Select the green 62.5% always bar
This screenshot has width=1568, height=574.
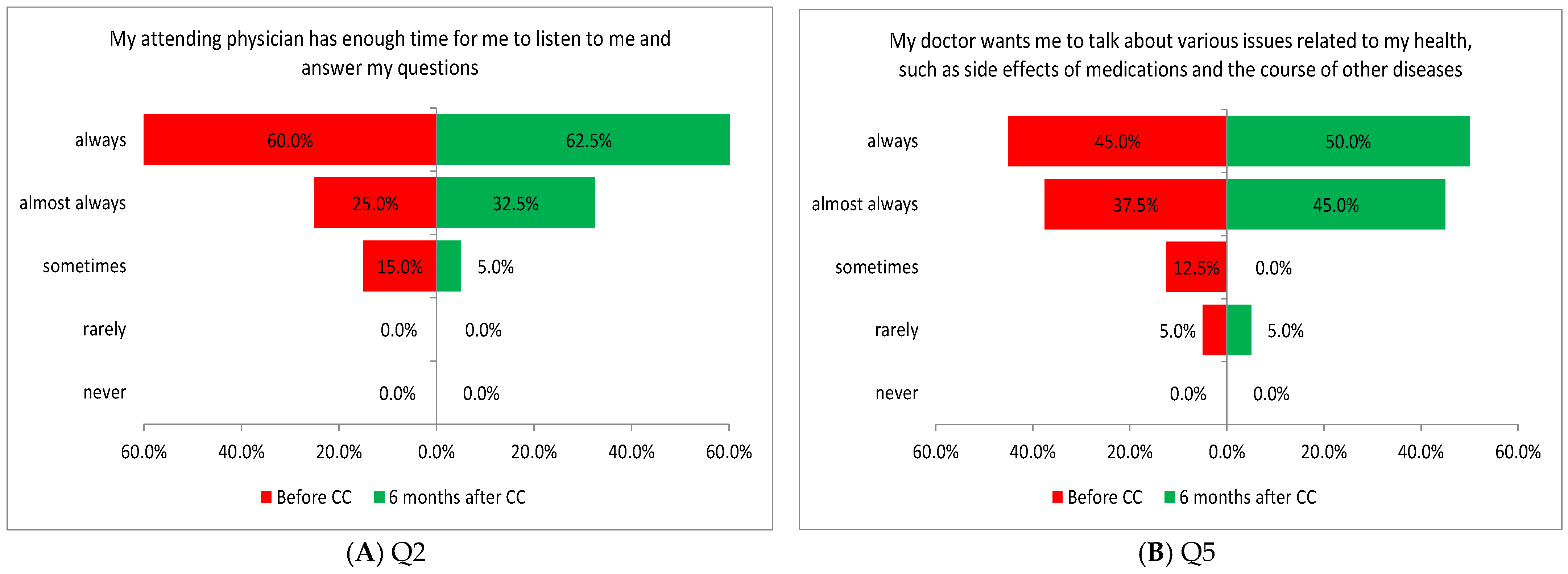[670, 139]
